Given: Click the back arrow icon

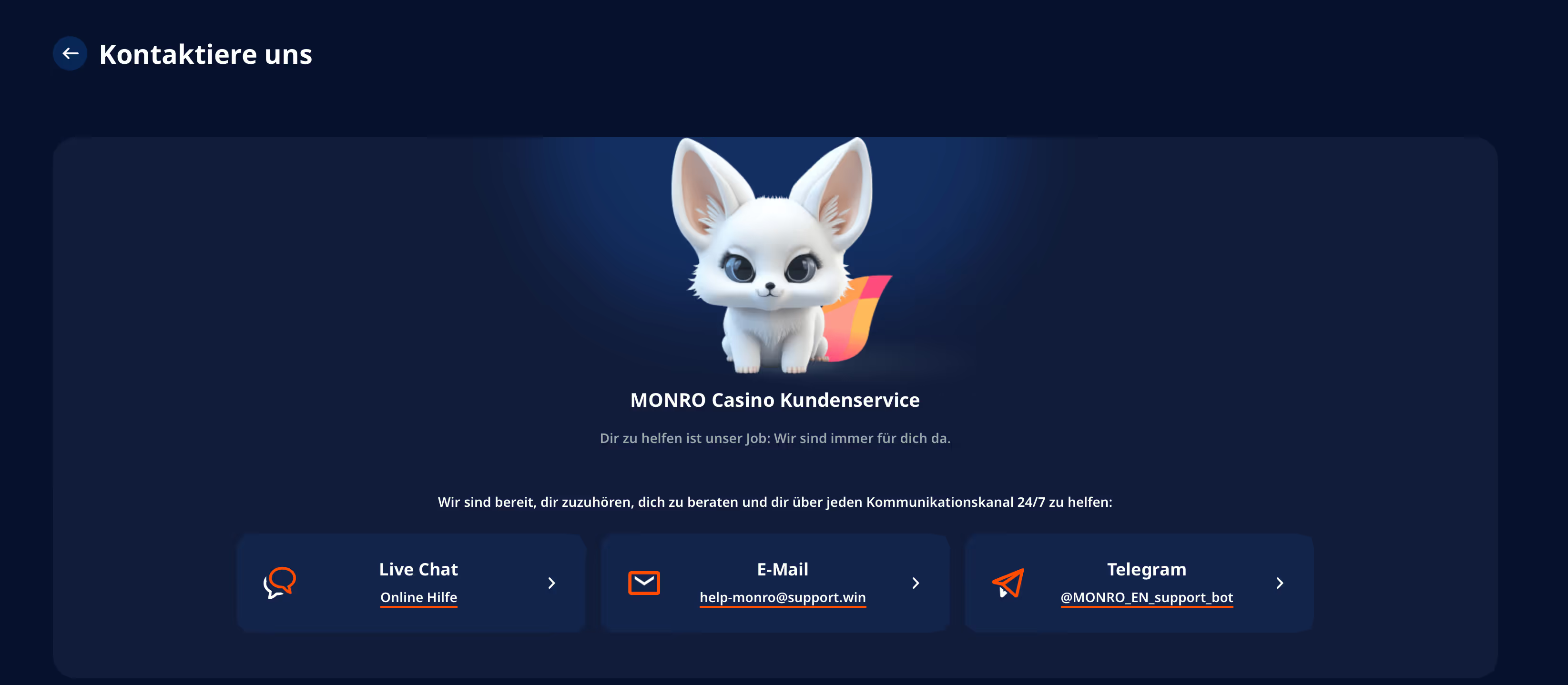Looking at the screenshot, I should [70, 53].
